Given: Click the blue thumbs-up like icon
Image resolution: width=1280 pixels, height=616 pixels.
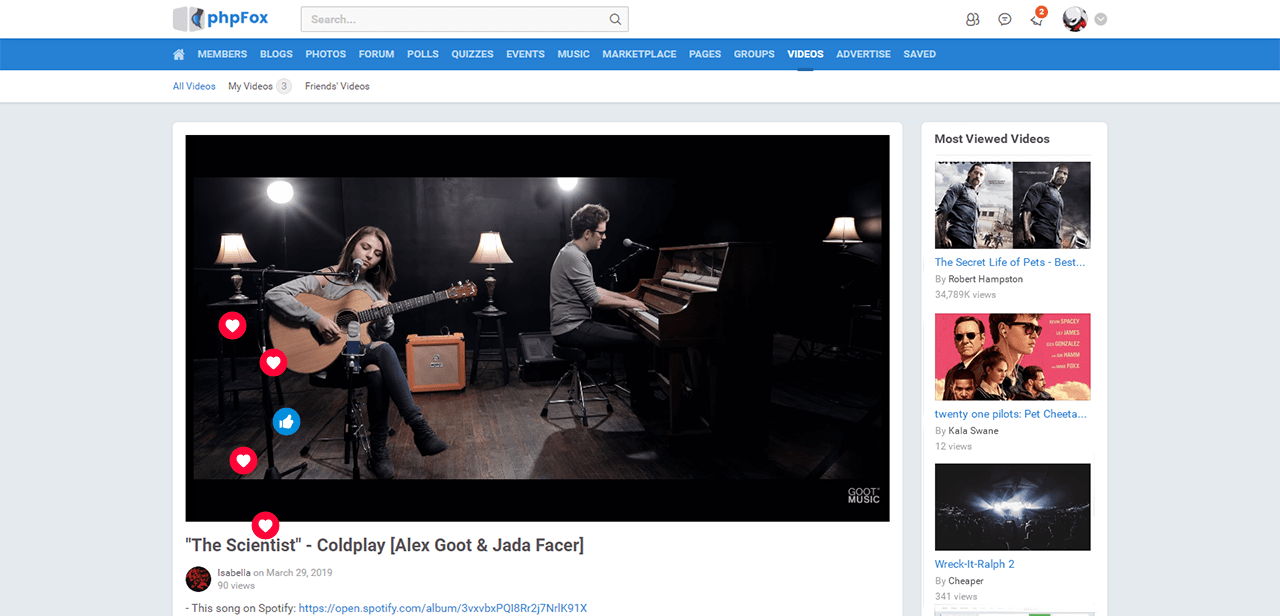Looking at the screenshot, I should [286, 422].
